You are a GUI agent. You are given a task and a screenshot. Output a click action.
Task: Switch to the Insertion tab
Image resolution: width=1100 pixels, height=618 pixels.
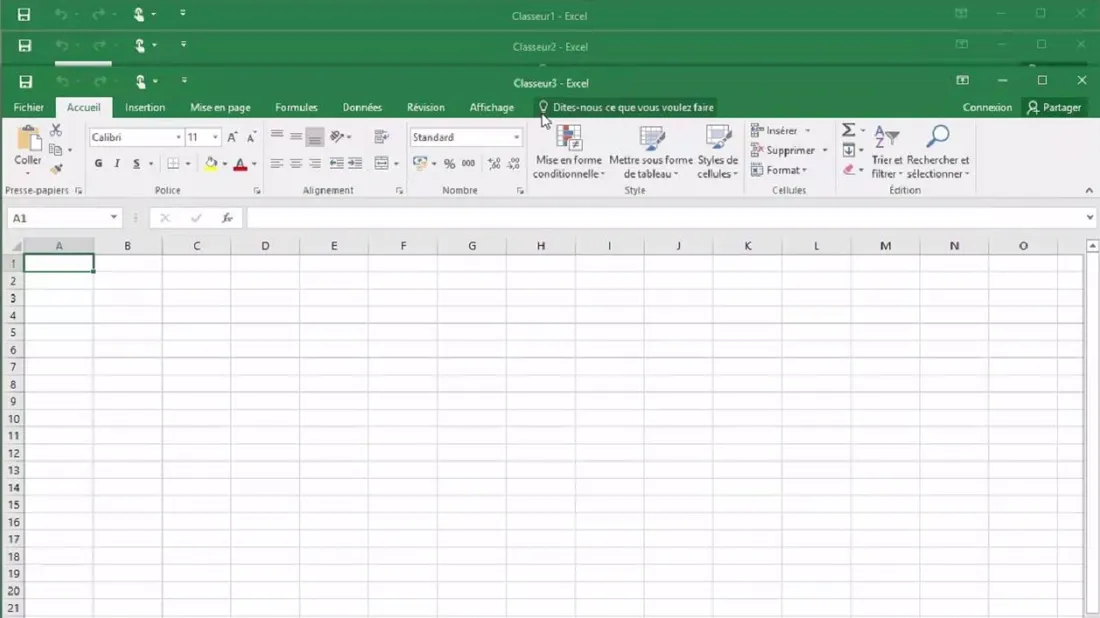point(145,108)
